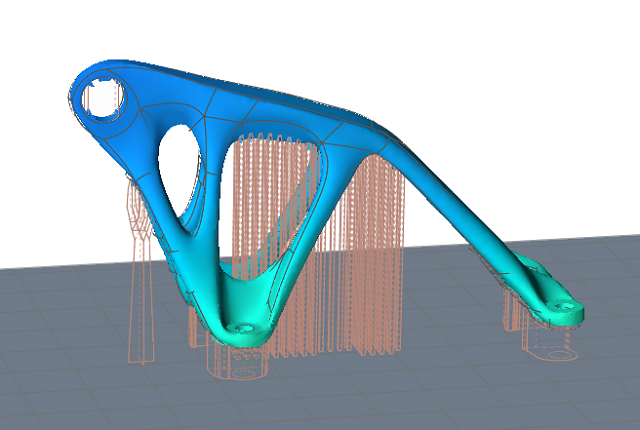Select the wireframe support column below circular boss
This screenshot has width=640, height=430.
[140, 290]
